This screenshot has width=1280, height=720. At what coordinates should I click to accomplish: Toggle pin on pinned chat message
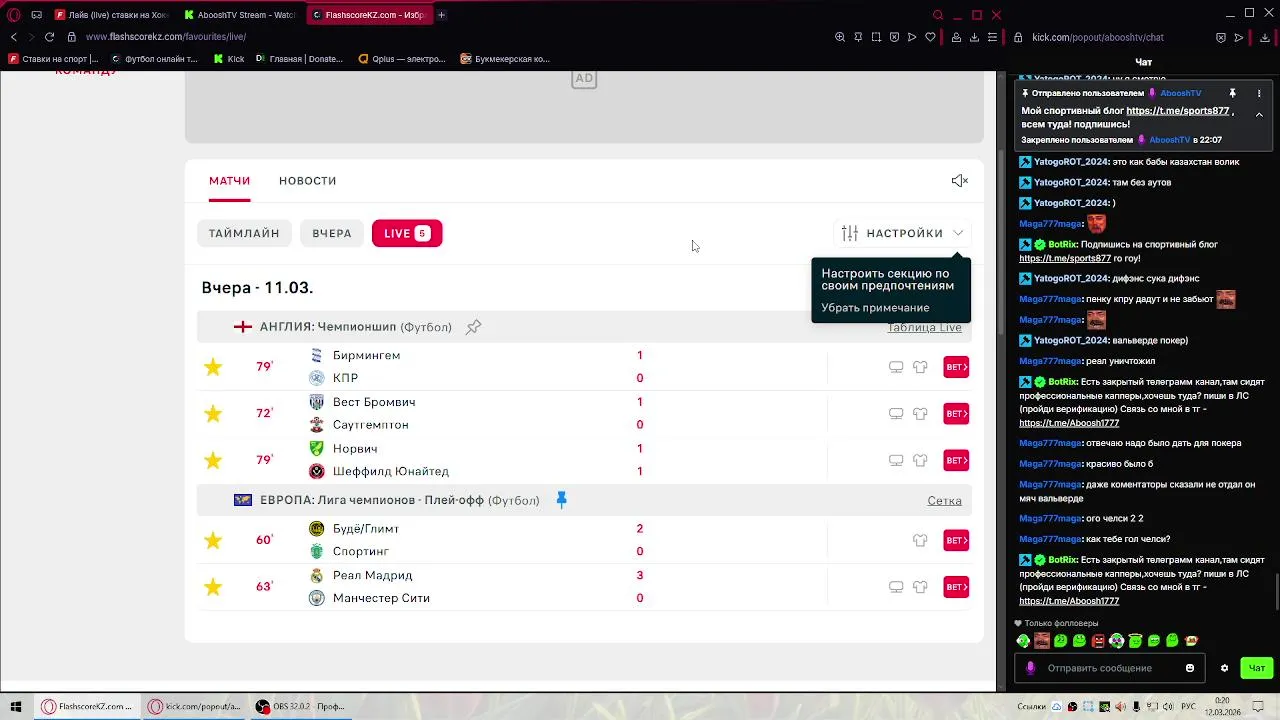[1232, 93]
